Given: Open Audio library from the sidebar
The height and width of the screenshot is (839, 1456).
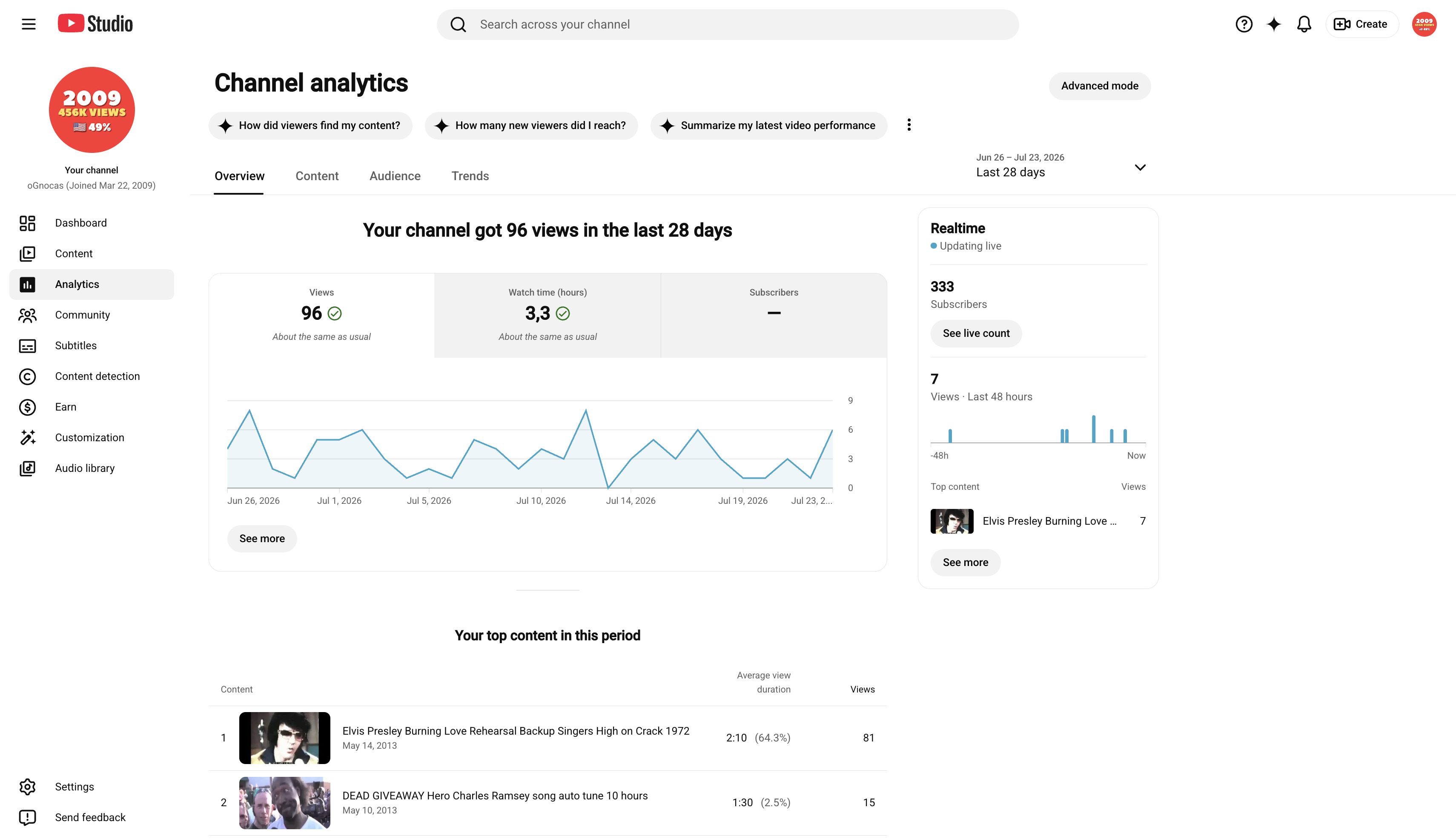Looking at the screenshot, I should [x=92, y=468].
